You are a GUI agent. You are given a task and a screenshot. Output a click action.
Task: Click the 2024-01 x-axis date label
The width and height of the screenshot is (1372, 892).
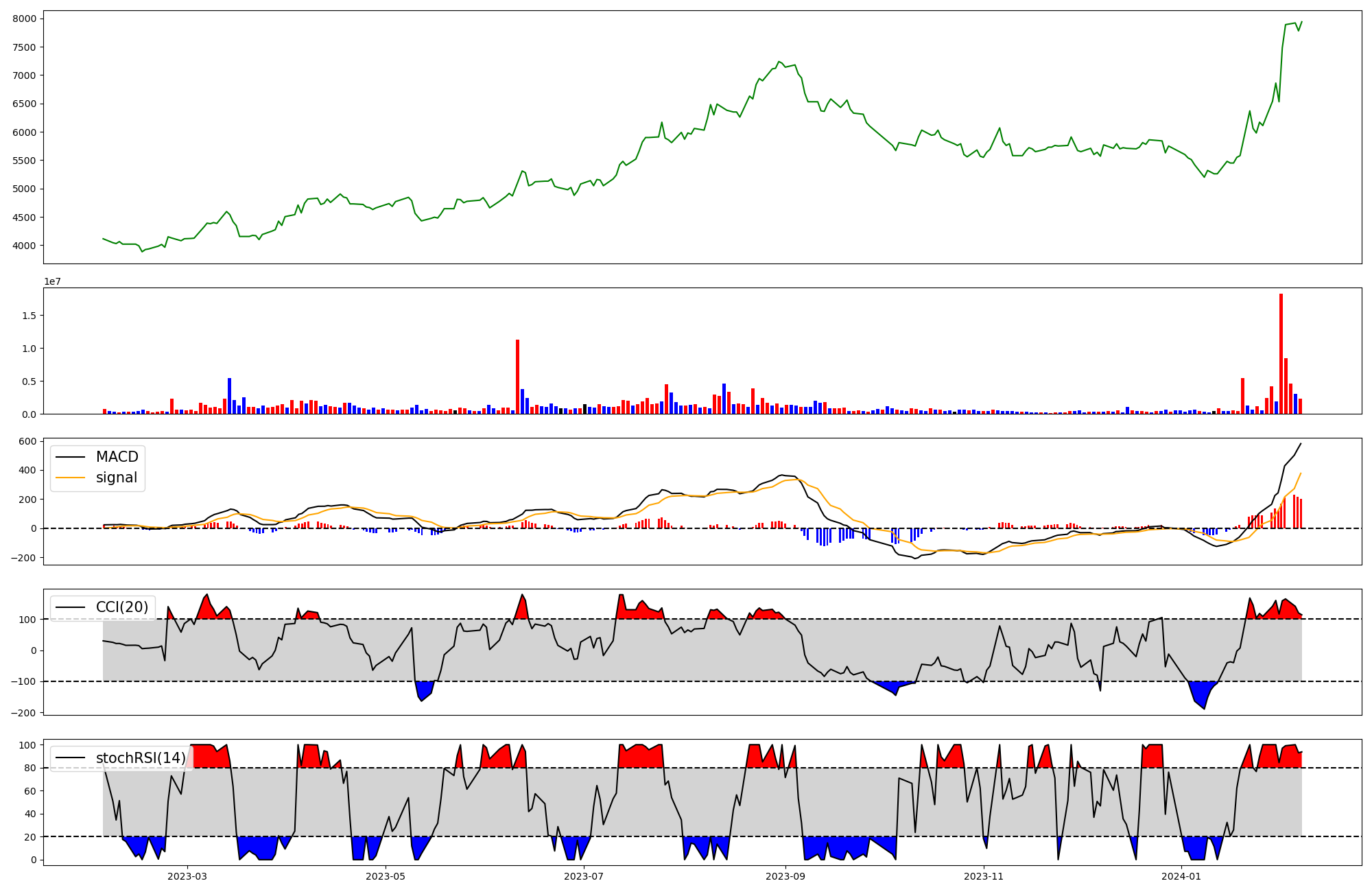click(x=1182, y=876)
